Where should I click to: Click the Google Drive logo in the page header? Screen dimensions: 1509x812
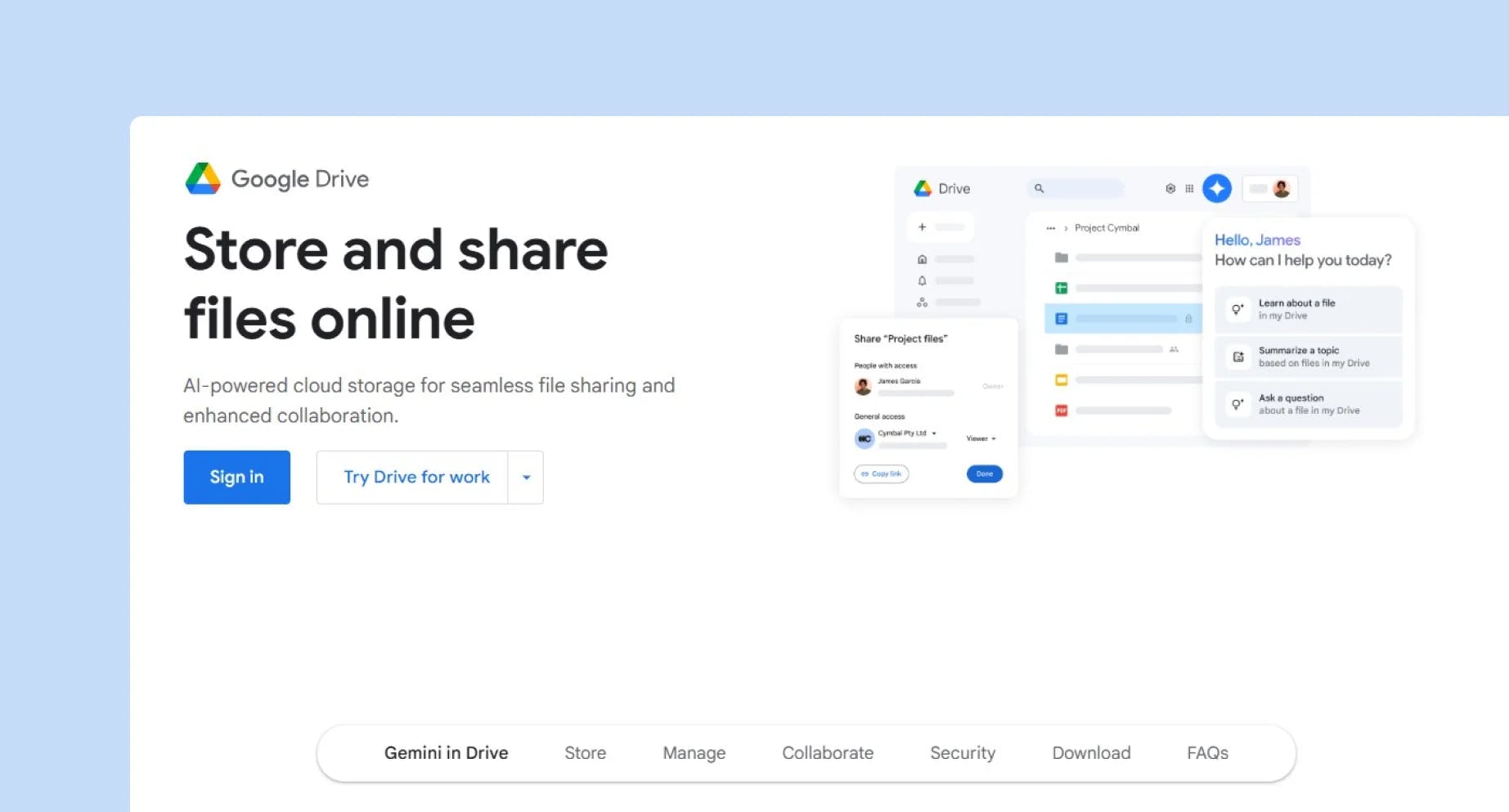point(276,178)
